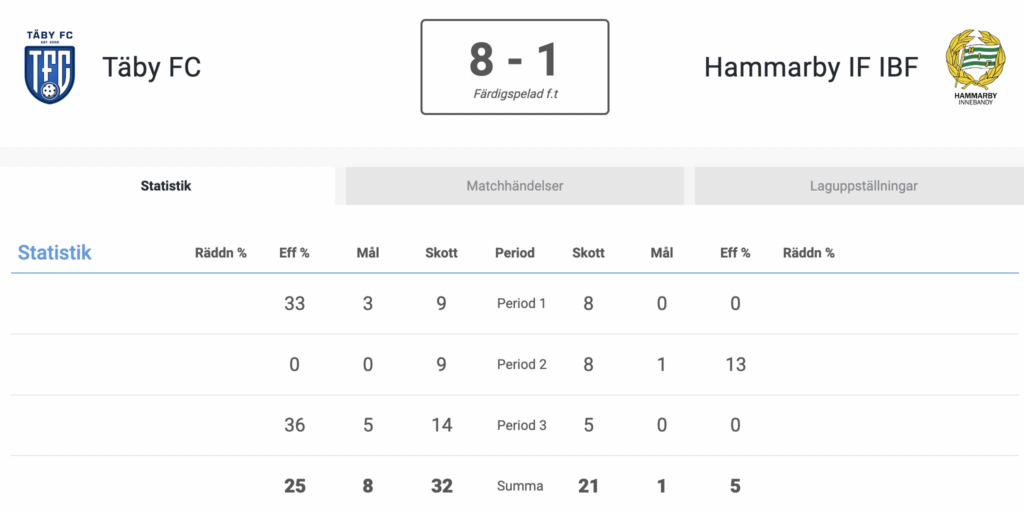Switch to the Matchhändelser tab
1024x510 pixels.
(515, 186)
